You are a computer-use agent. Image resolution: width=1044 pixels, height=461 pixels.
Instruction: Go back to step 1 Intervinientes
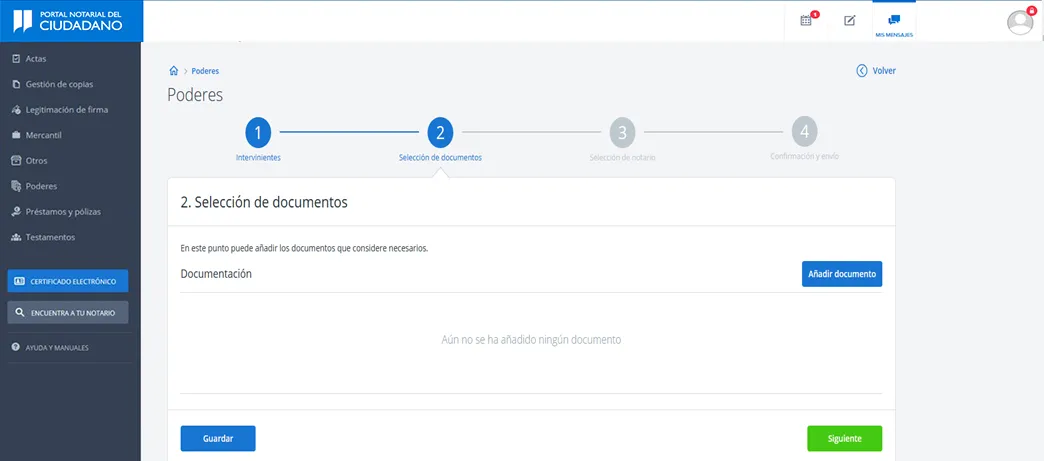click(x=258, y=133)
